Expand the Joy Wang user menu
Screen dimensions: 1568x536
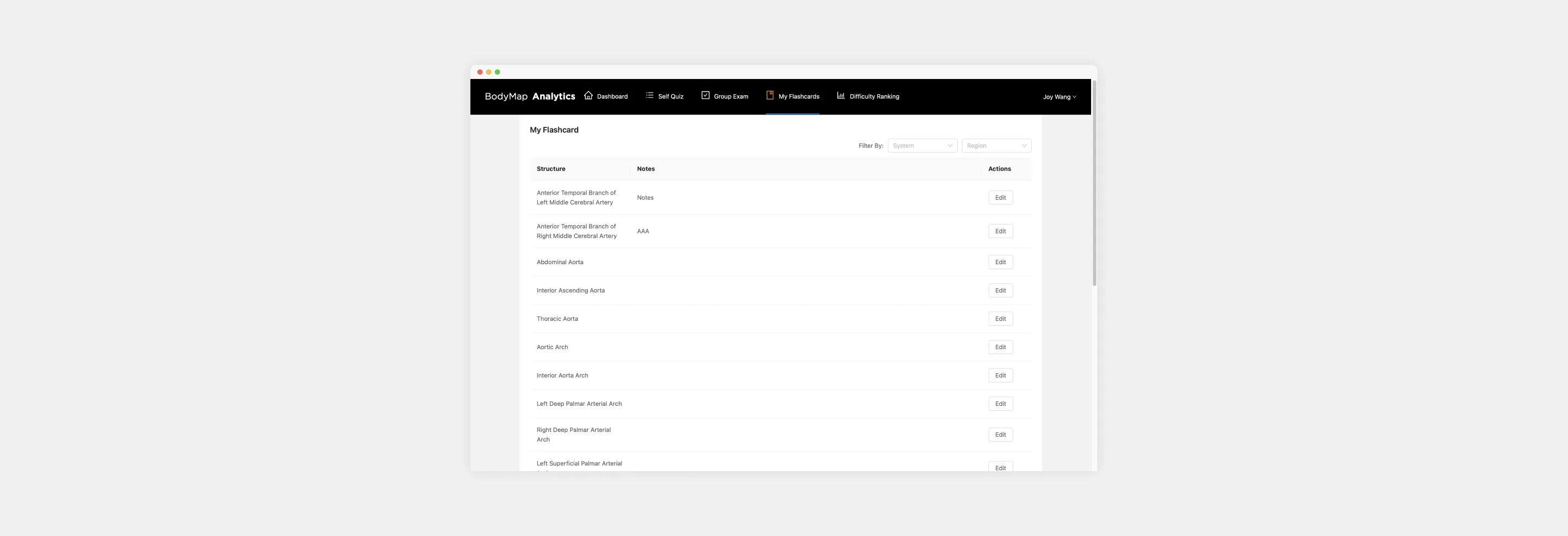click(1059, 97)
